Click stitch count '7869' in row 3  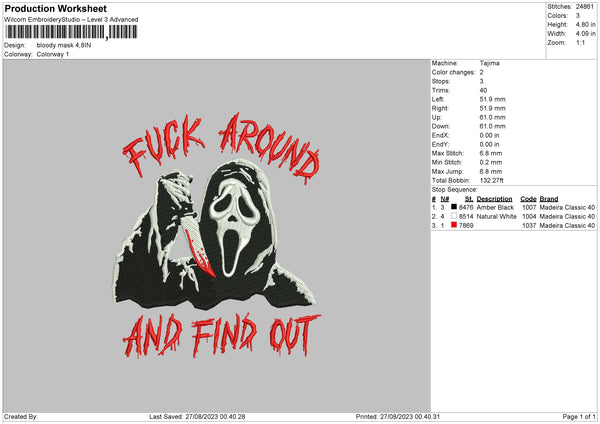[466, 226]
